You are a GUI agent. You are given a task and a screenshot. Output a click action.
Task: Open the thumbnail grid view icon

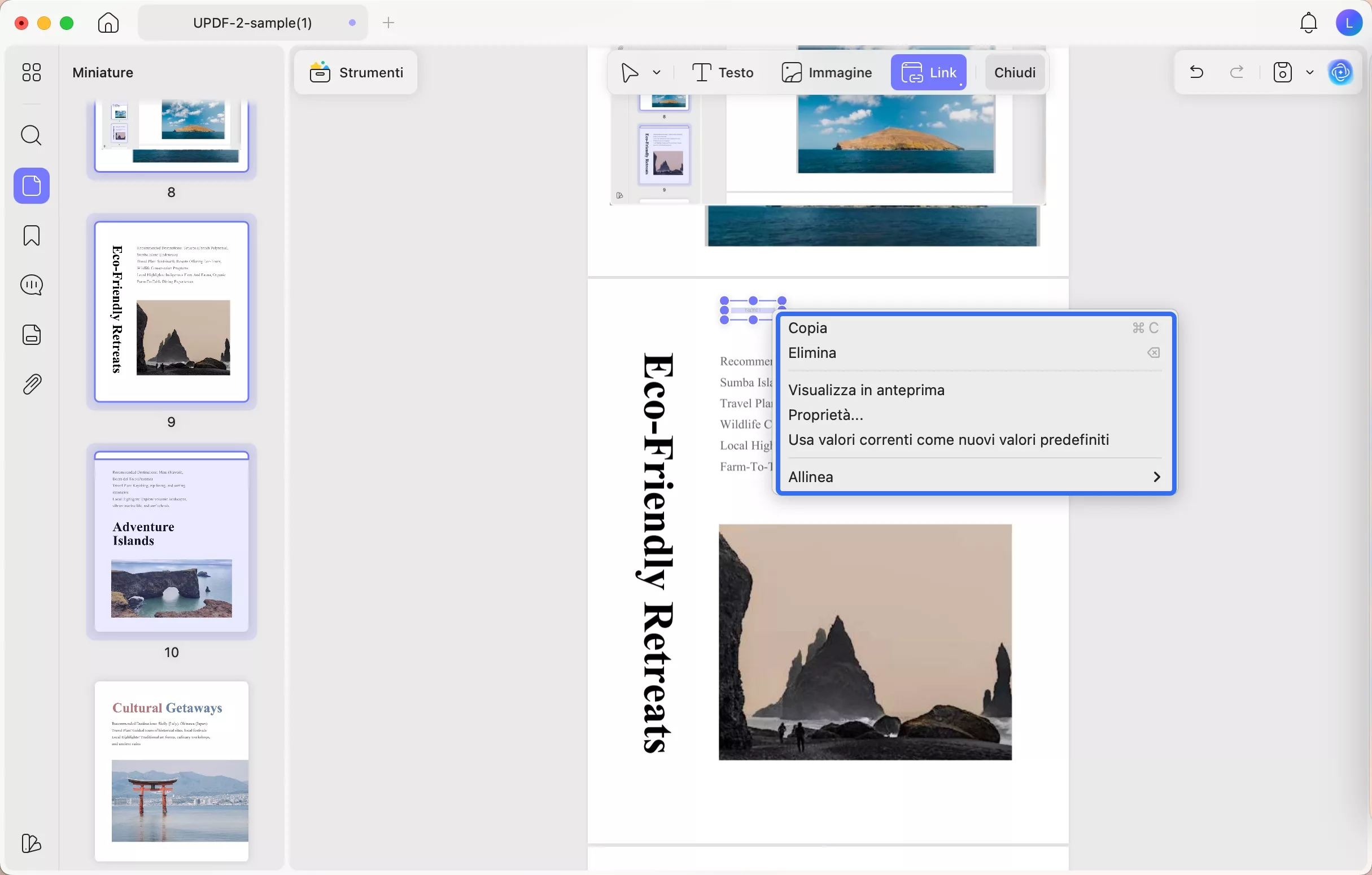(x=32, y=72)
